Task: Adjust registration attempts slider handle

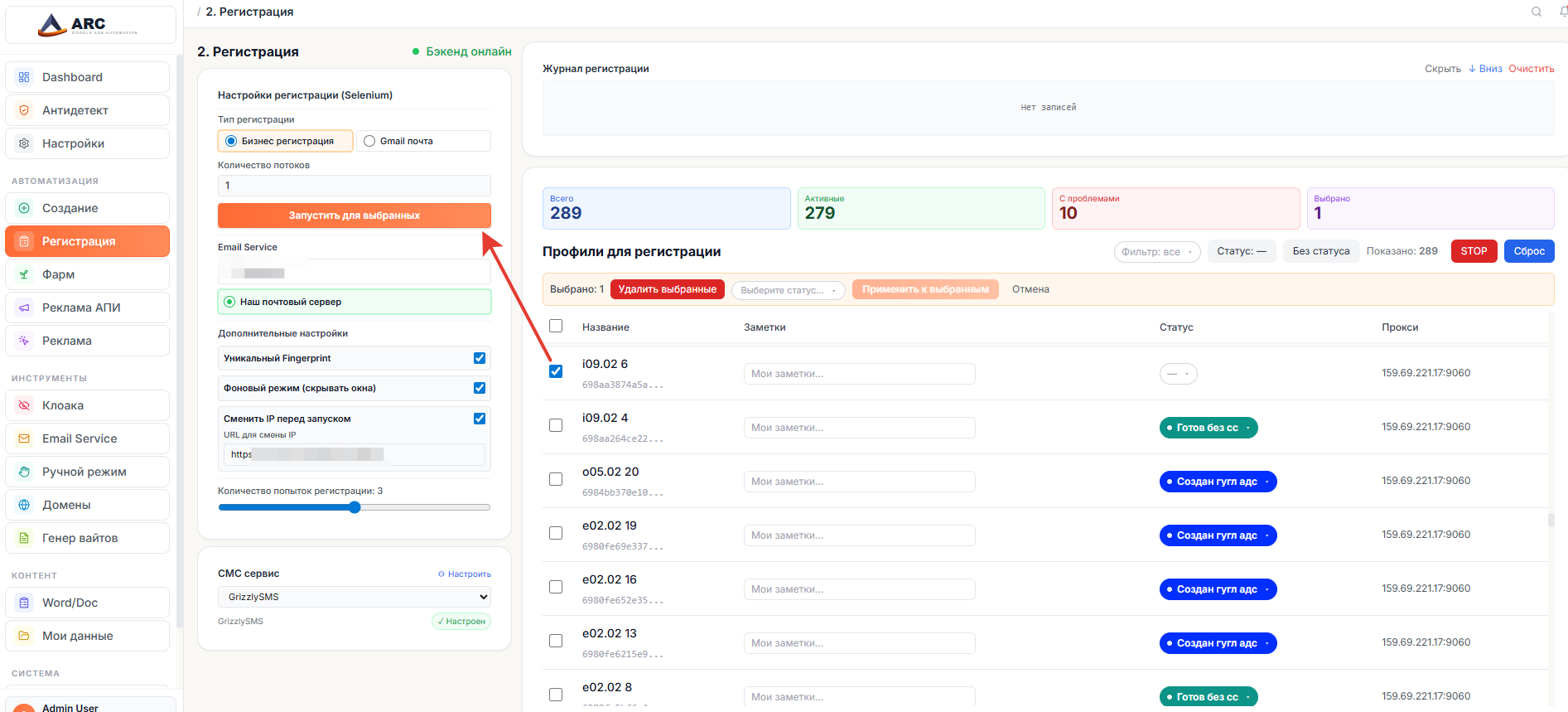Action: 355,507
